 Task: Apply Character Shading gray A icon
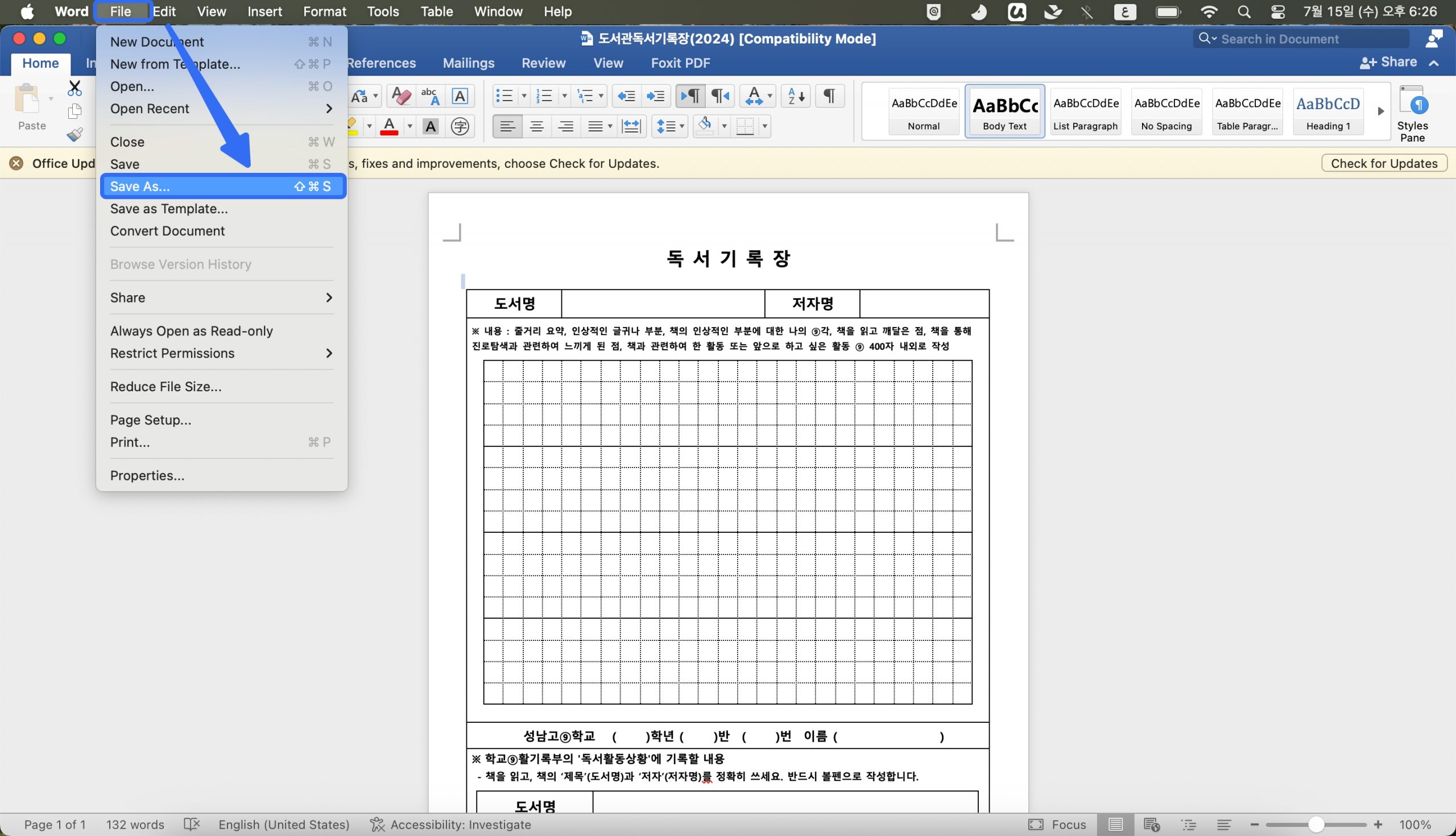431,126
